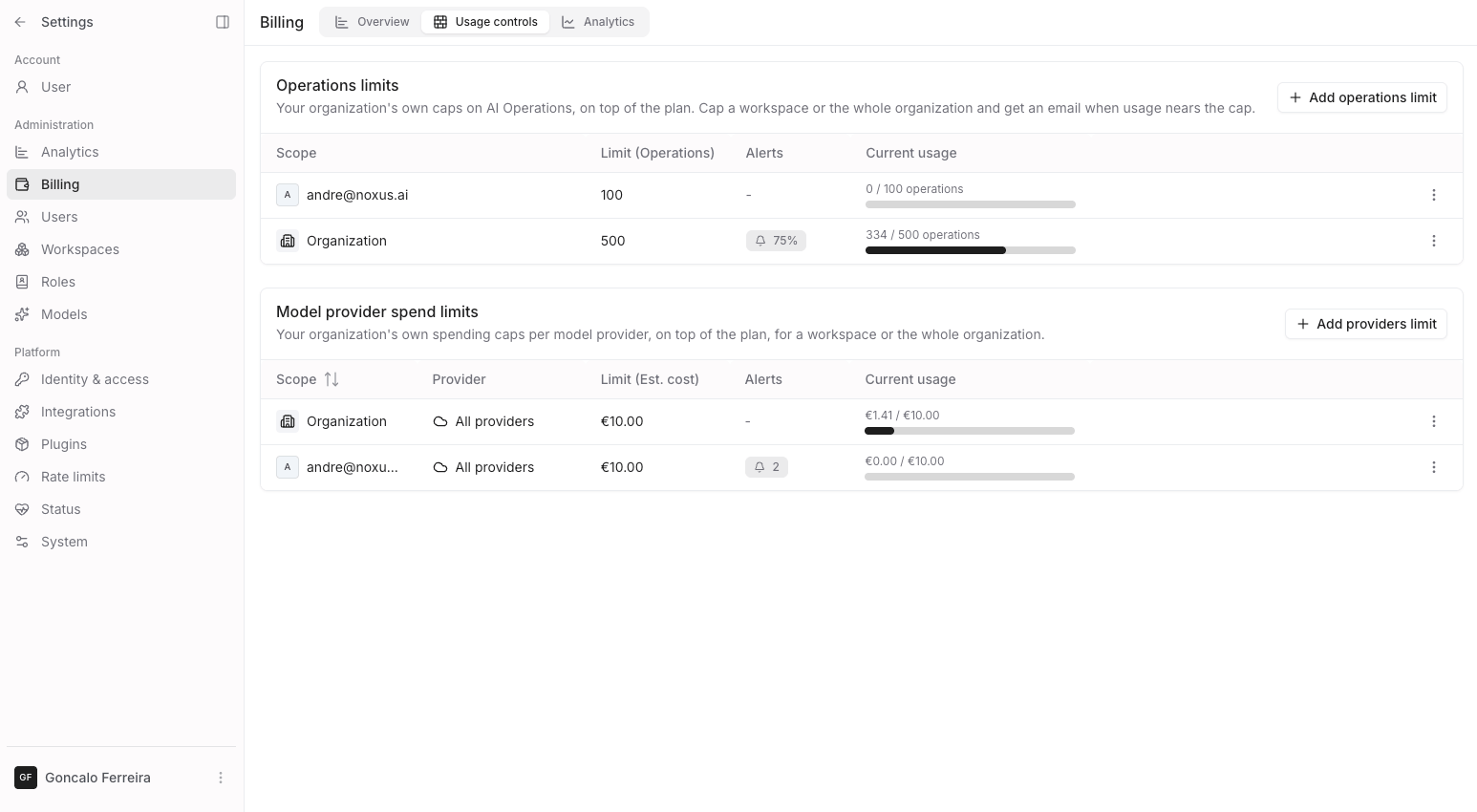This screenshot has width=1477, height=812.
Task: Collapse the sidebar panel icon
Action: (x=223, y=22)
